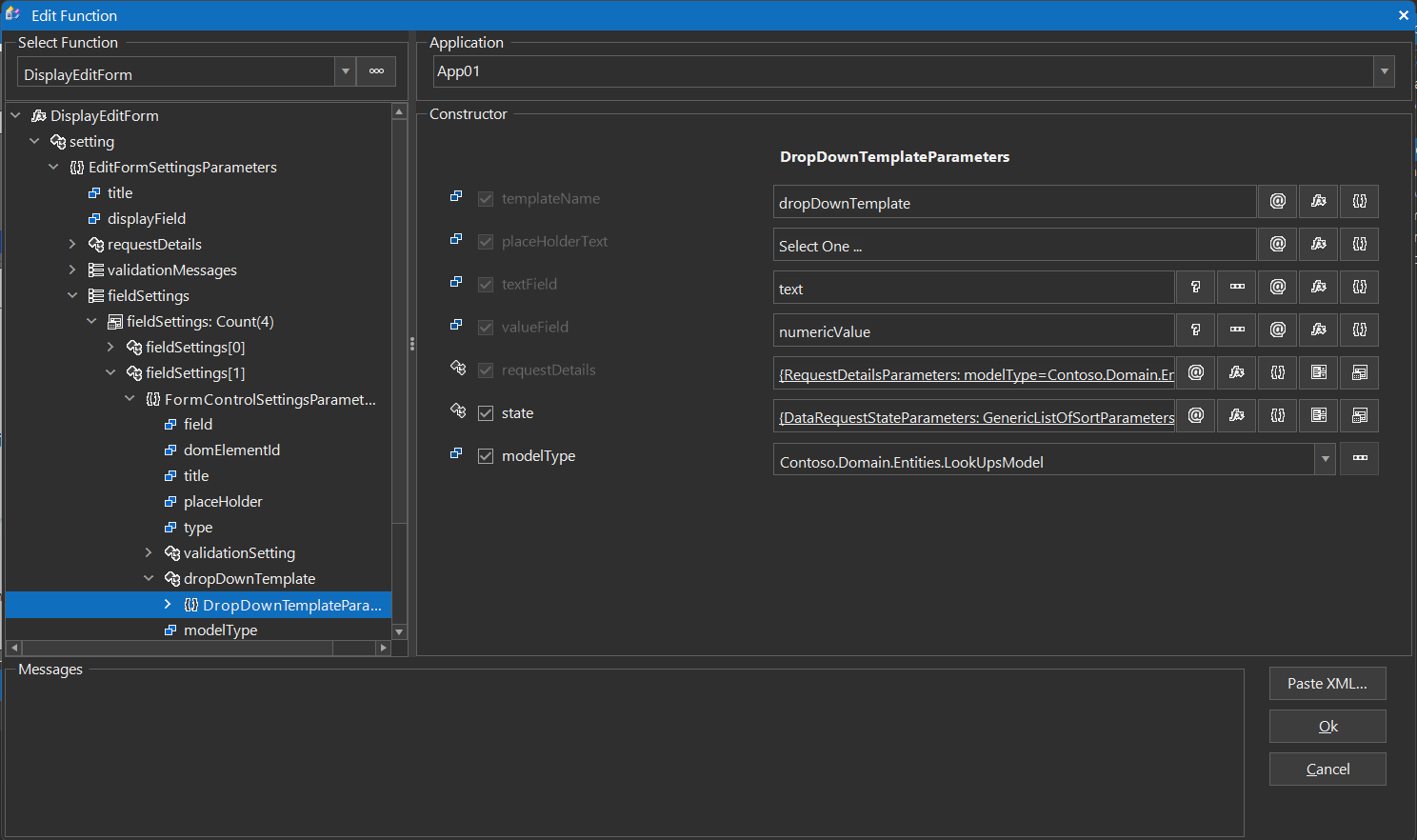Click the fx function button for state
This screenshot has height=840, width=1417.
tap(1236, 416)
